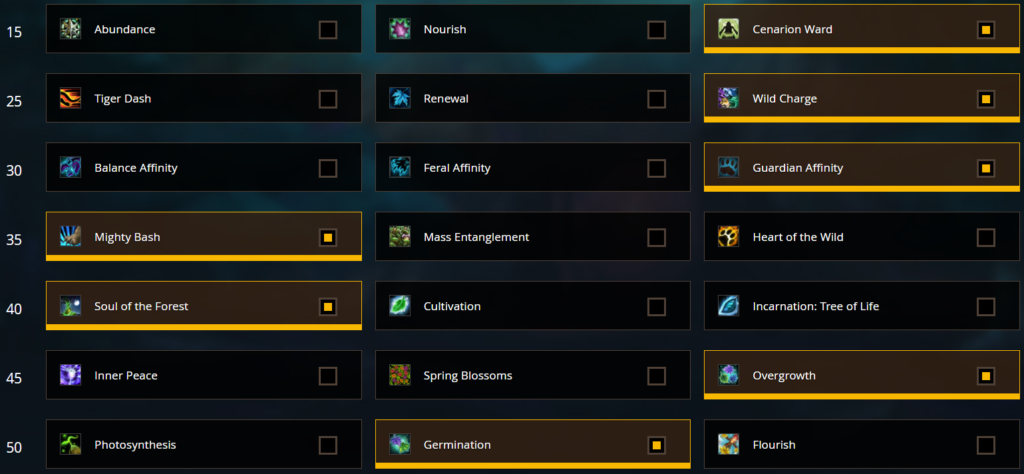Image resolution: width=1024 pixels, height=474 pixels.
Task: Click the Guardian Affinity paw icon
Action: coord(728,168)
